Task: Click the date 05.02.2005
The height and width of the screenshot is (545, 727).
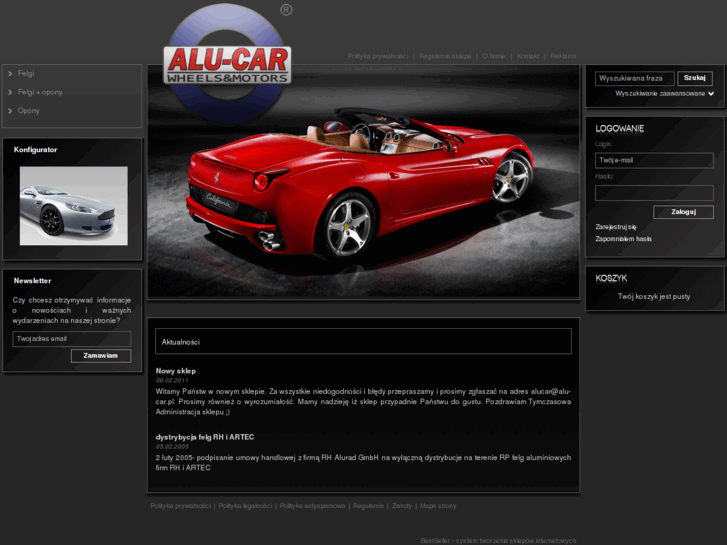Action: 172,447
